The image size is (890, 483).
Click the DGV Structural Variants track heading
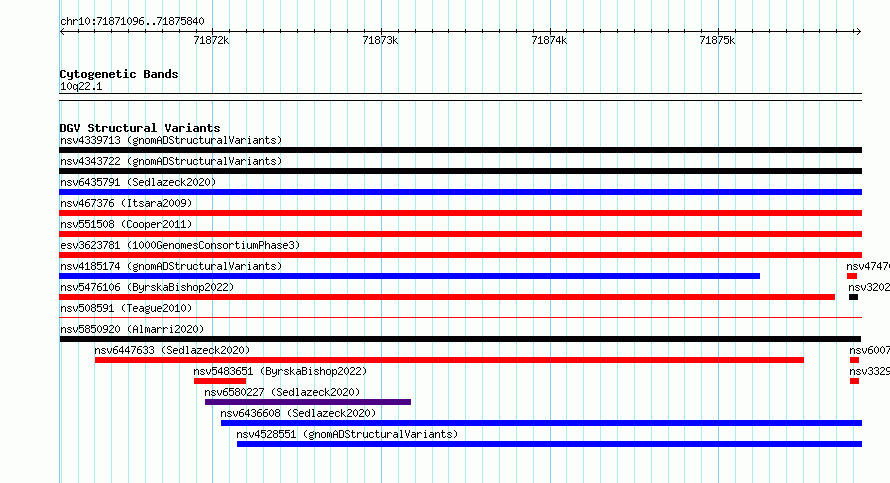click(x=140, y=128)
